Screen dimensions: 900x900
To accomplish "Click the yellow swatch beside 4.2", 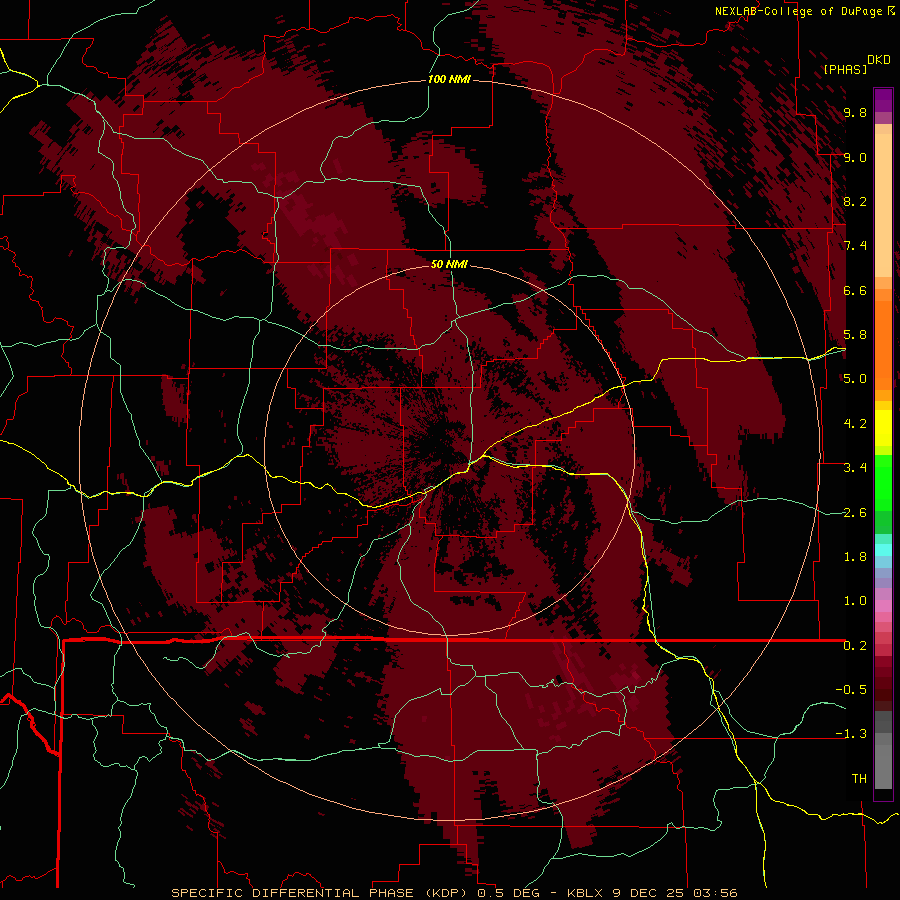I will (x=883, y=428).
